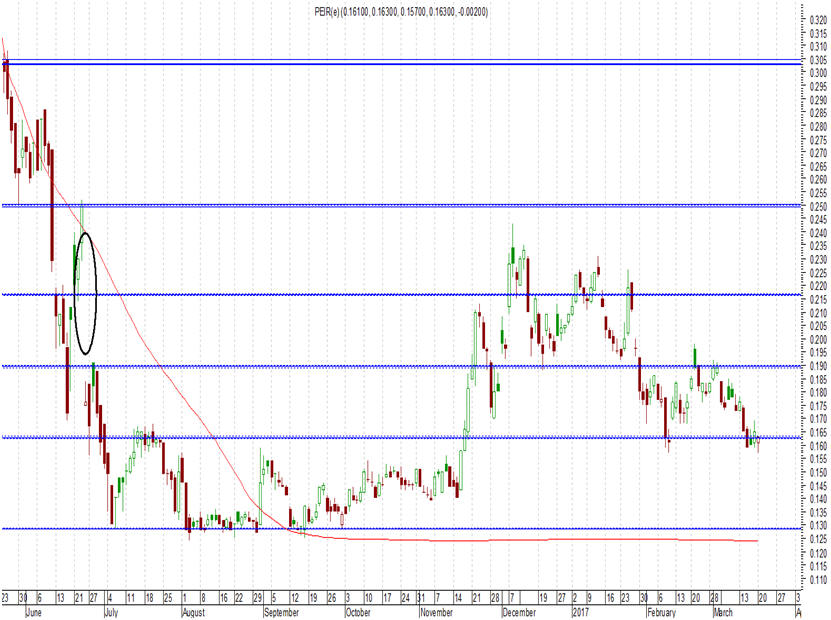Select the 24 date tick label
The width and height of the screenshot is (831, 620).
pos(405,598)
